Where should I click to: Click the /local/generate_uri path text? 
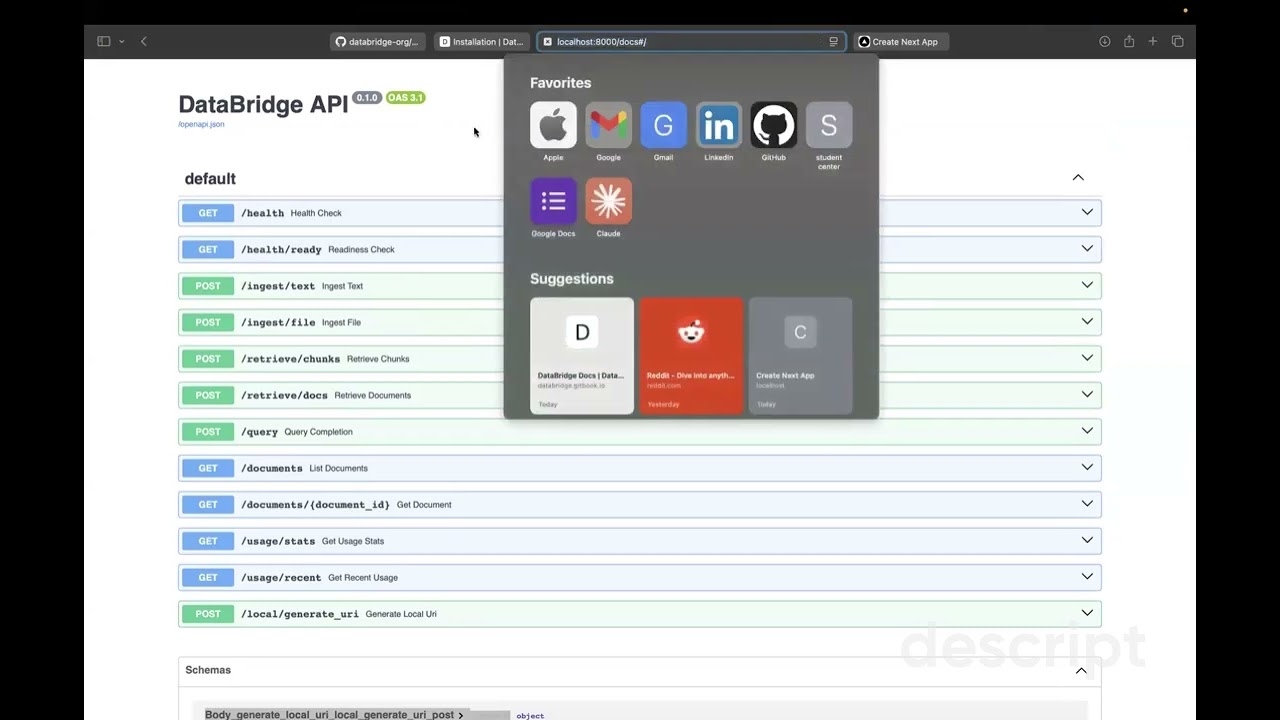[x=300, y=614]
